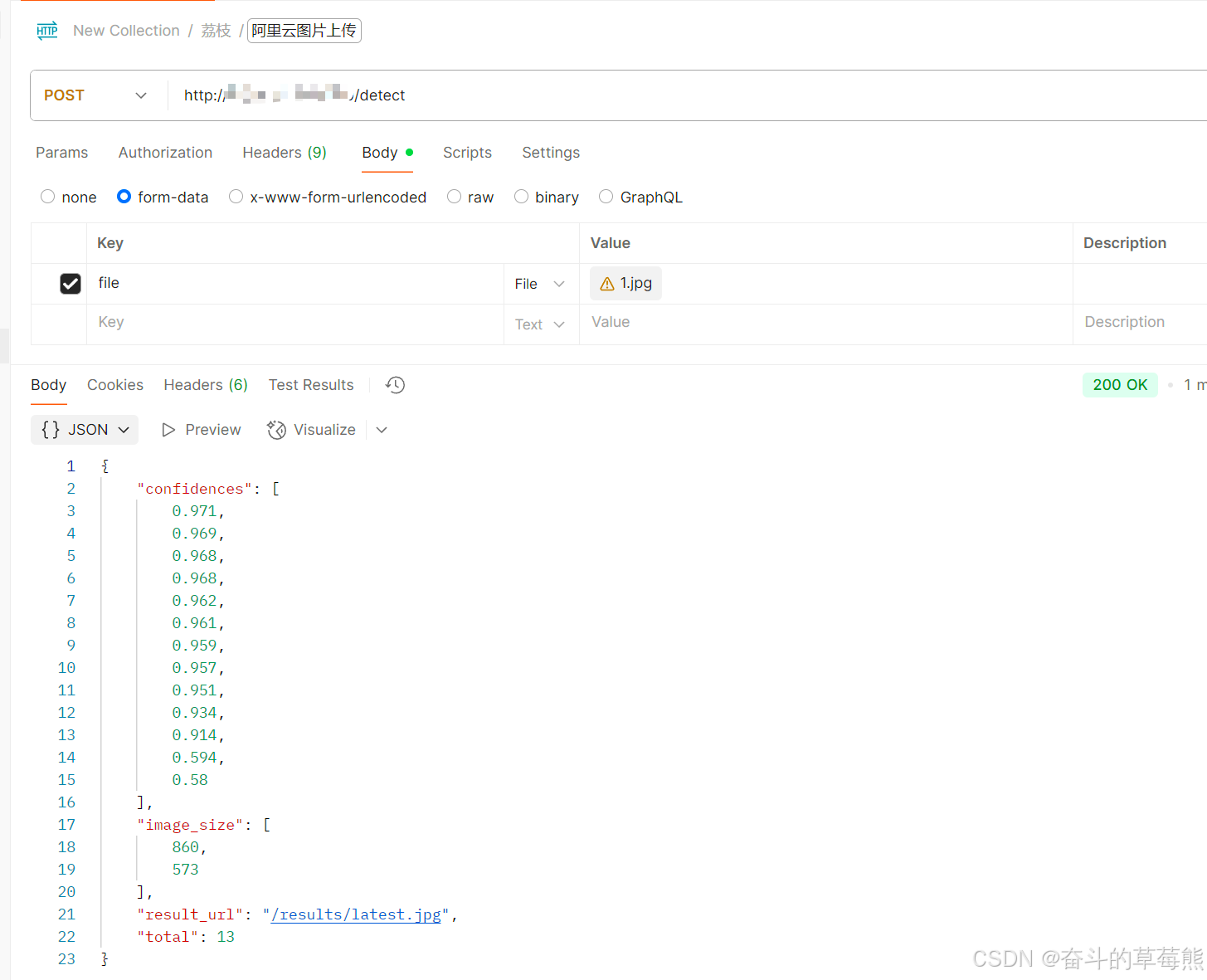Open the POST method dropdown

140,95
